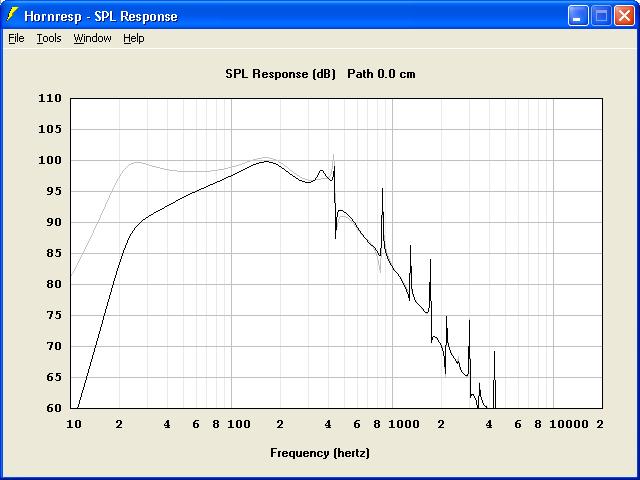
Task: Click the 'SPL Response (dB)' chart title
Action: [x=280, y=74]
